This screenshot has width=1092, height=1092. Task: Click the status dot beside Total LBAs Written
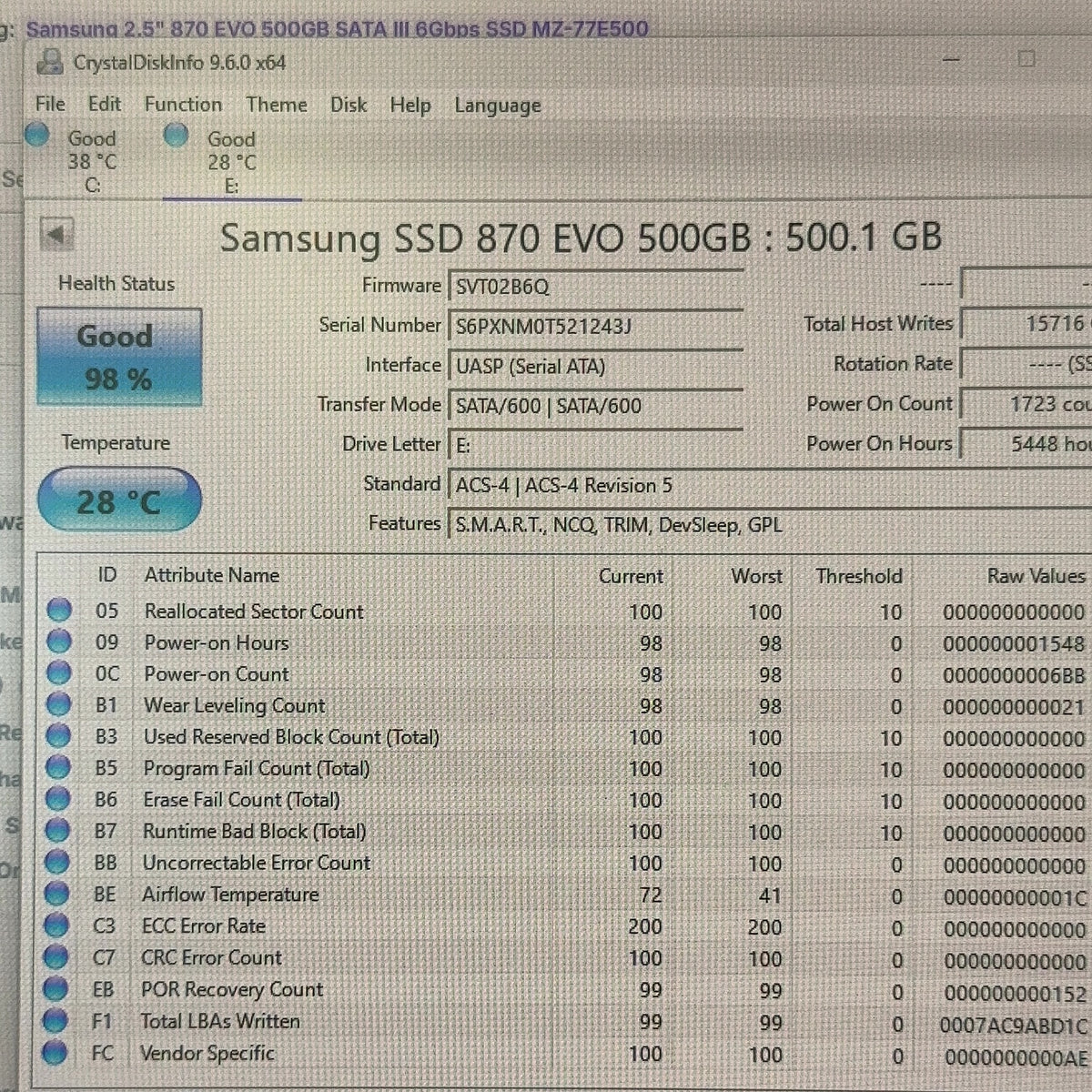click(55, 1021)
